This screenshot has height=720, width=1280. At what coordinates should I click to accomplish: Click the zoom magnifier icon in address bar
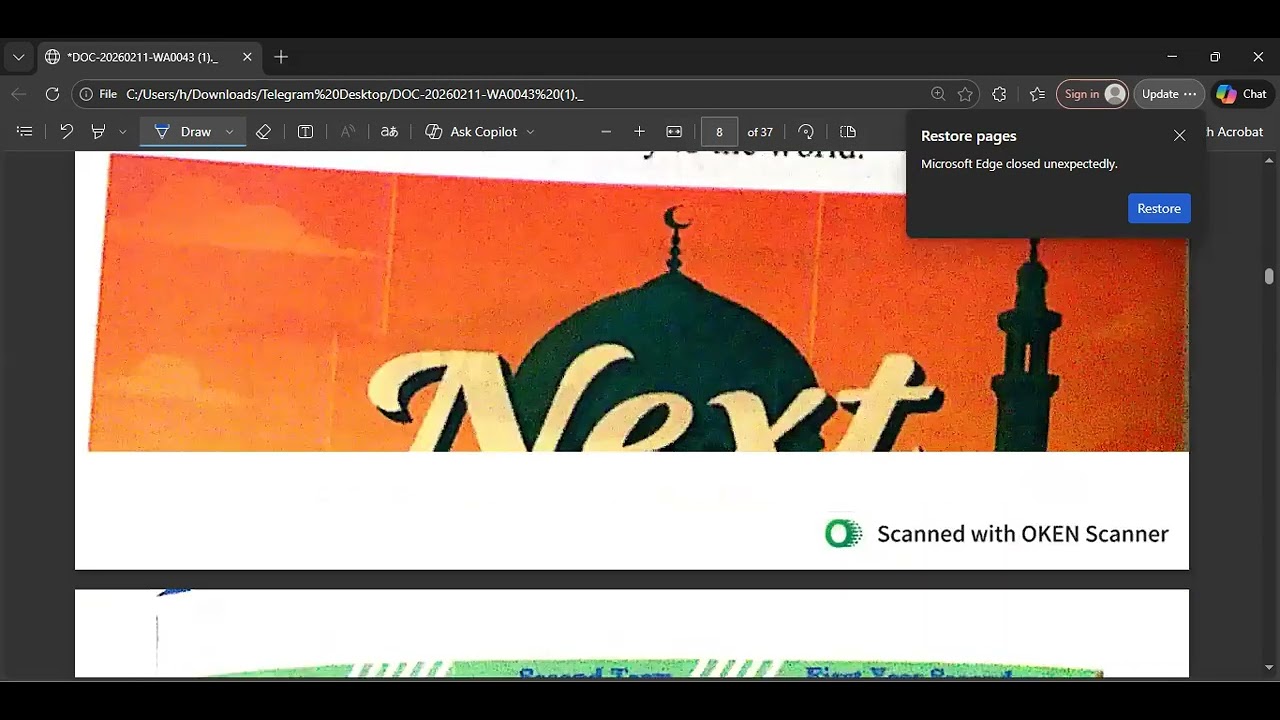[x=938, y=94]
